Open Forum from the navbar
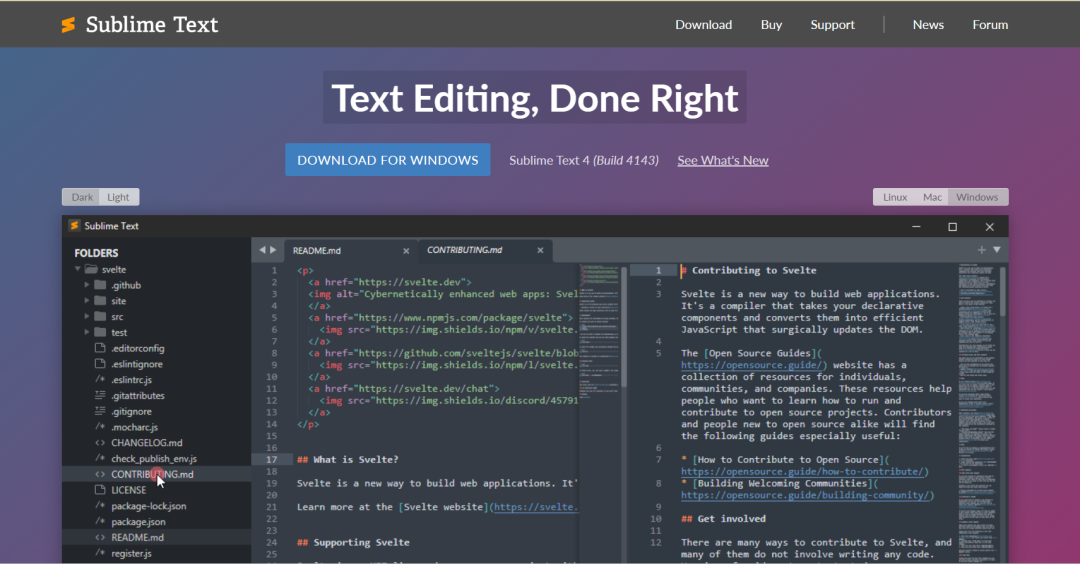Screen dimensions: 1080x564 990,25
